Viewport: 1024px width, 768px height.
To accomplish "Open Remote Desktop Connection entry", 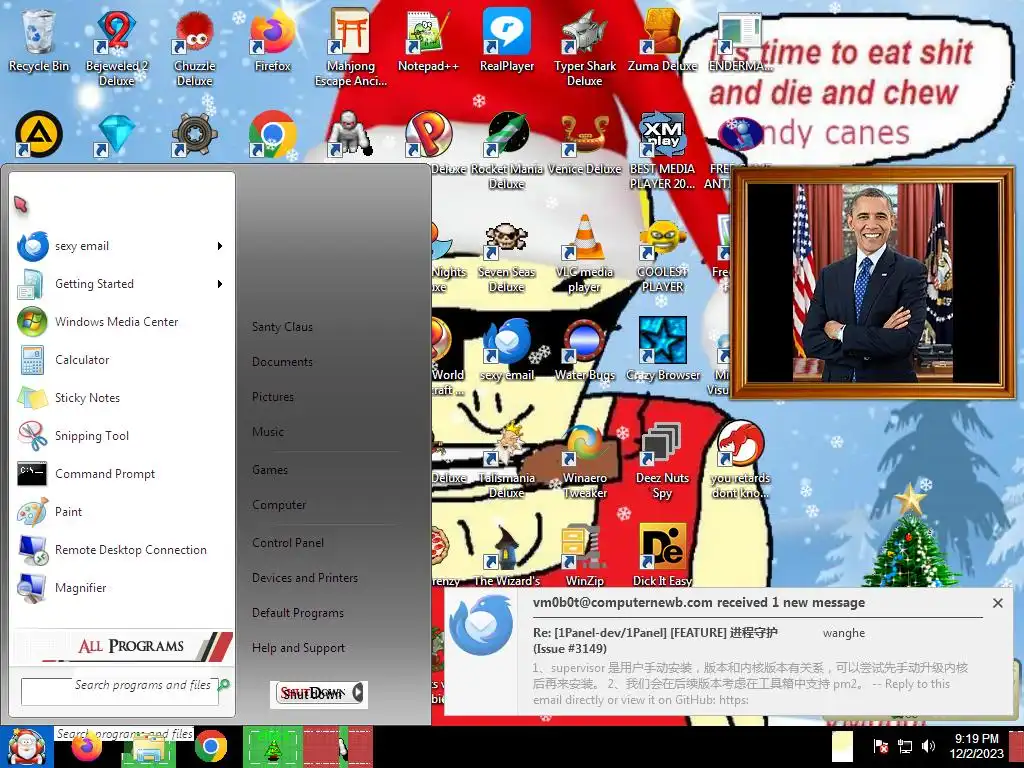I will (121, 550).
